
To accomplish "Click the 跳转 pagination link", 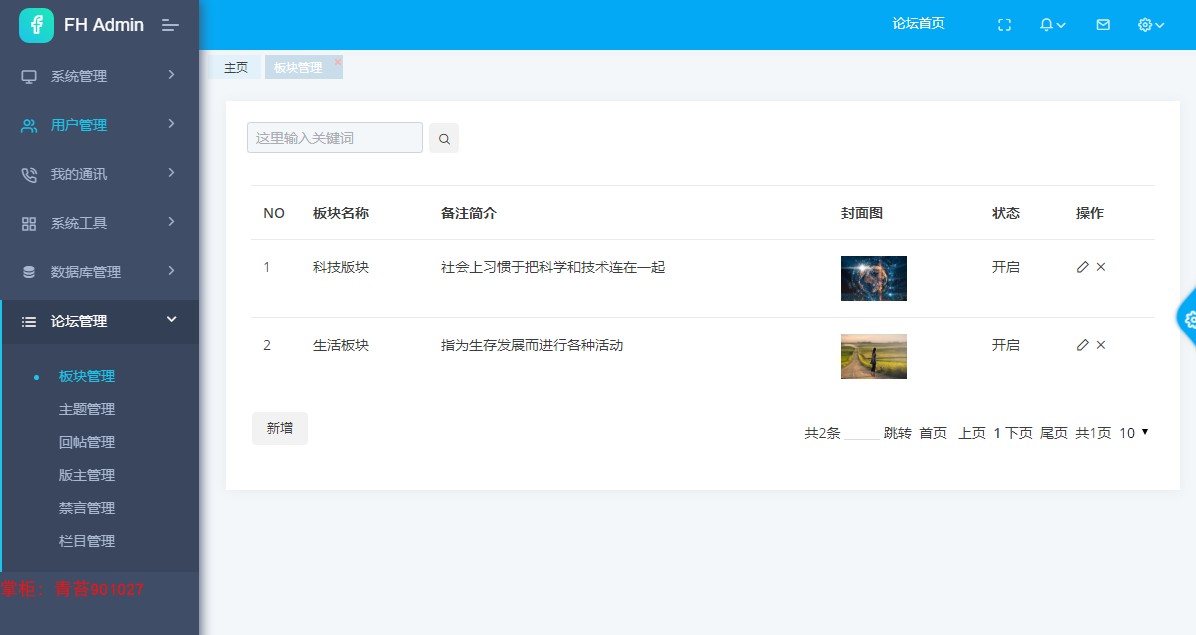I will pos(898,433).
